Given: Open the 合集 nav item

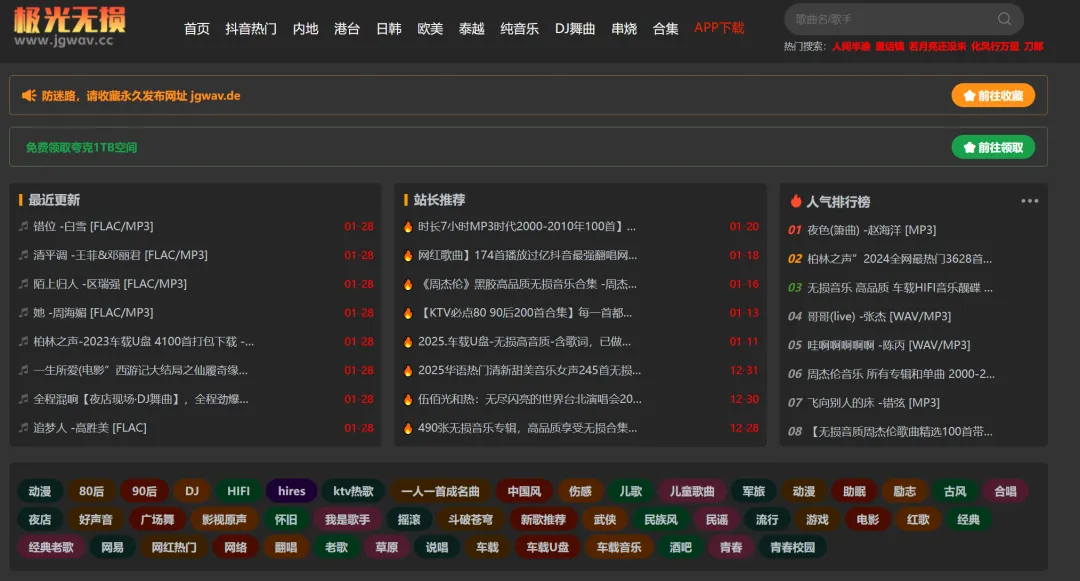Looking at the screenshot, I should tap(665, 28).
